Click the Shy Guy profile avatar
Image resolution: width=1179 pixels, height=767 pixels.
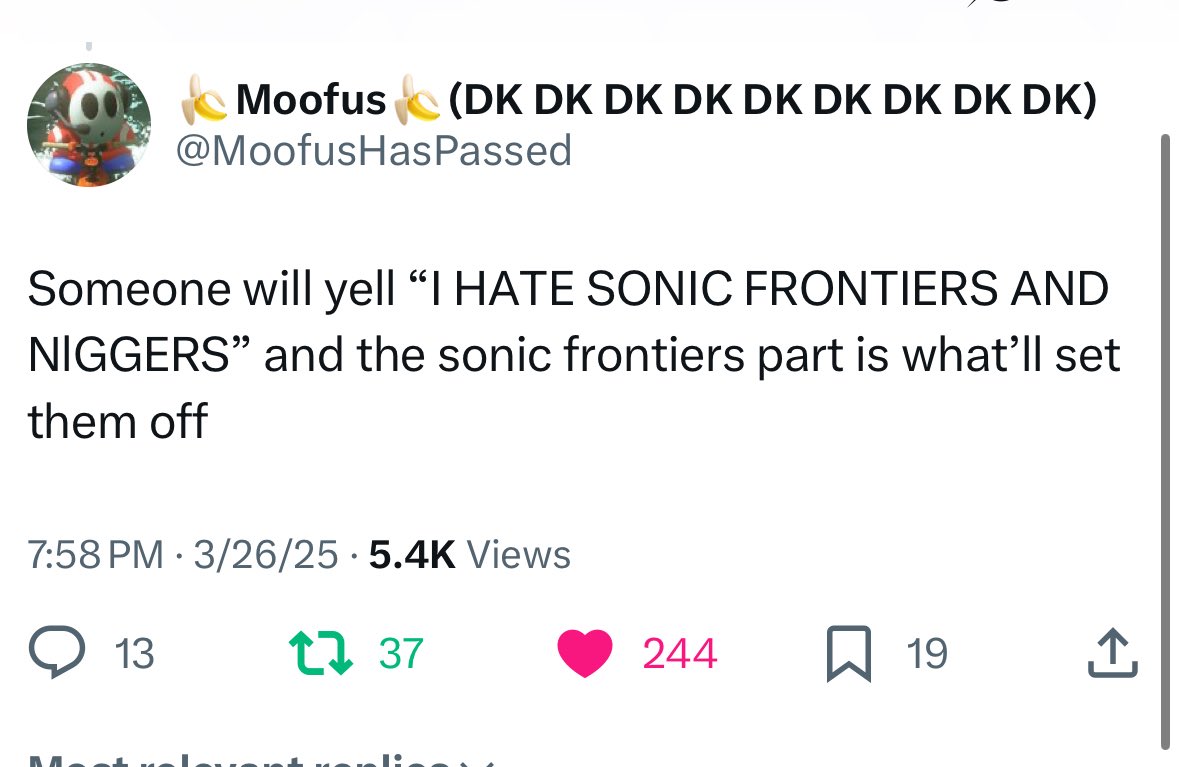[89, 125]
